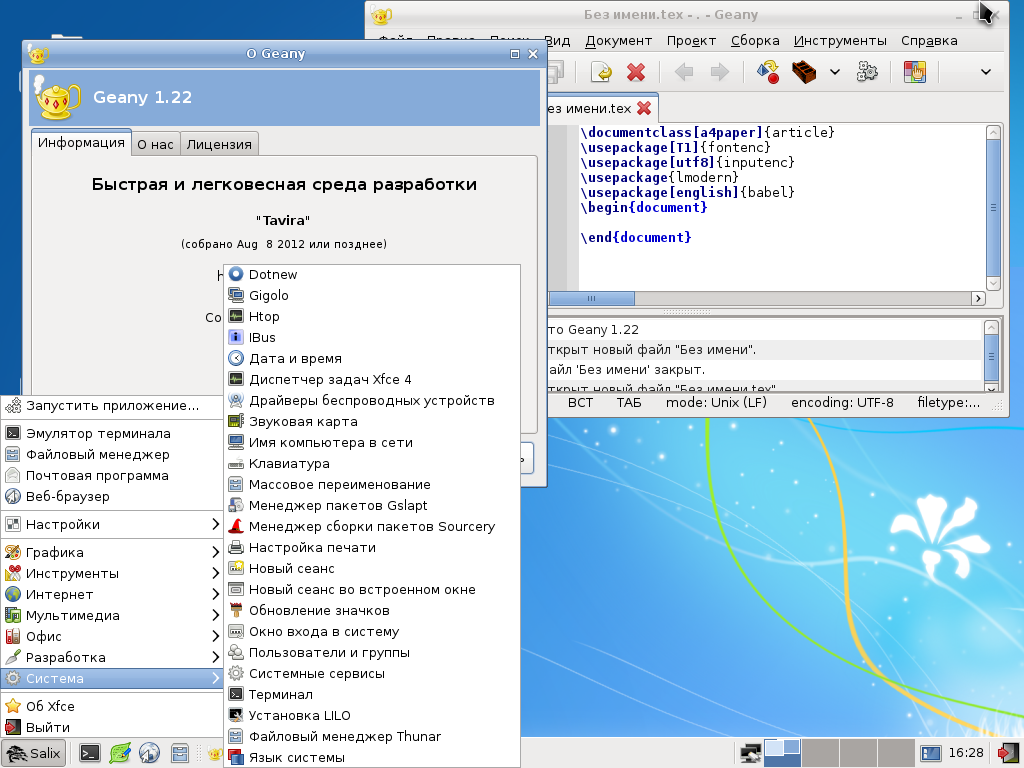
Task: Switch to the О нас tab
Action: (x=155, y=144)
